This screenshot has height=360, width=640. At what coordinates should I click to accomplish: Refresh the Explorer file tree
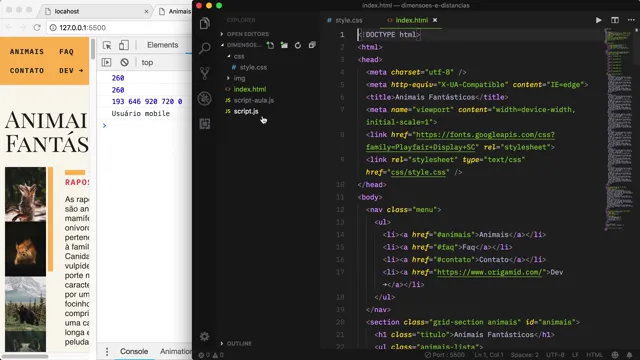(x=298, y=45)
